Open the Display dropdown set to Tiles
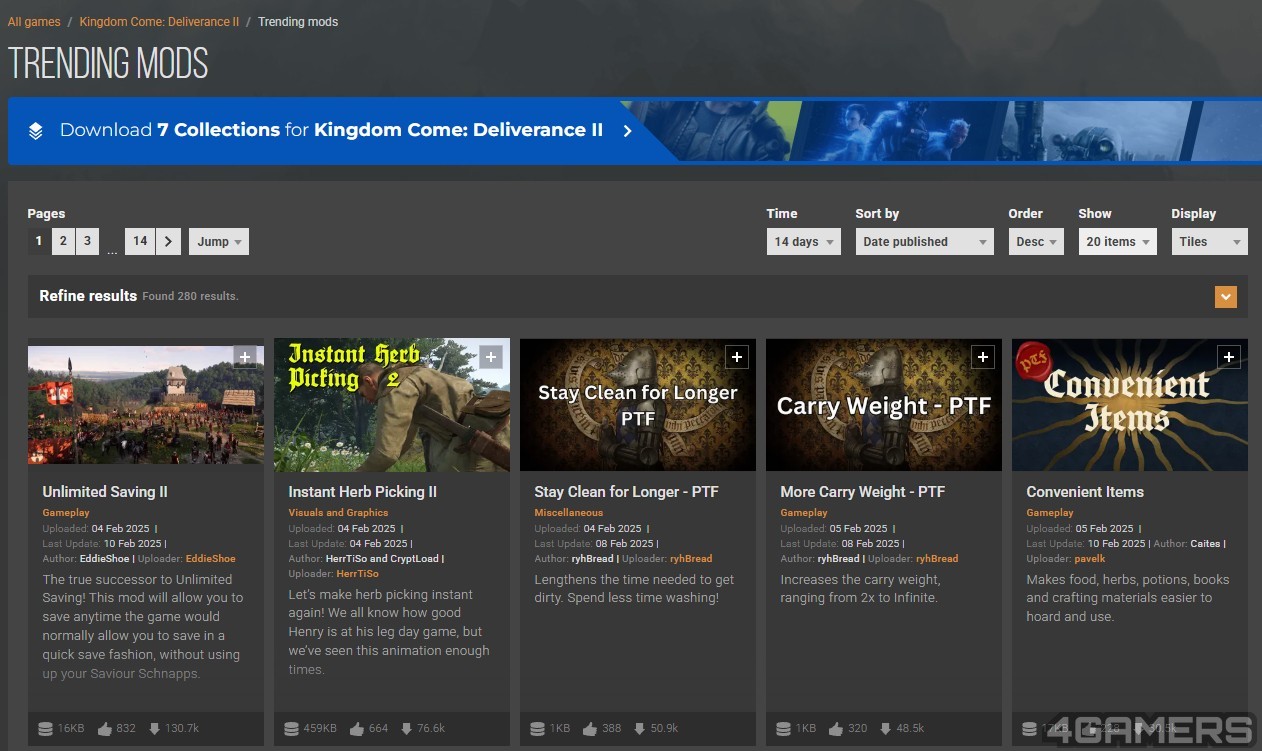 pos(1209,241)
